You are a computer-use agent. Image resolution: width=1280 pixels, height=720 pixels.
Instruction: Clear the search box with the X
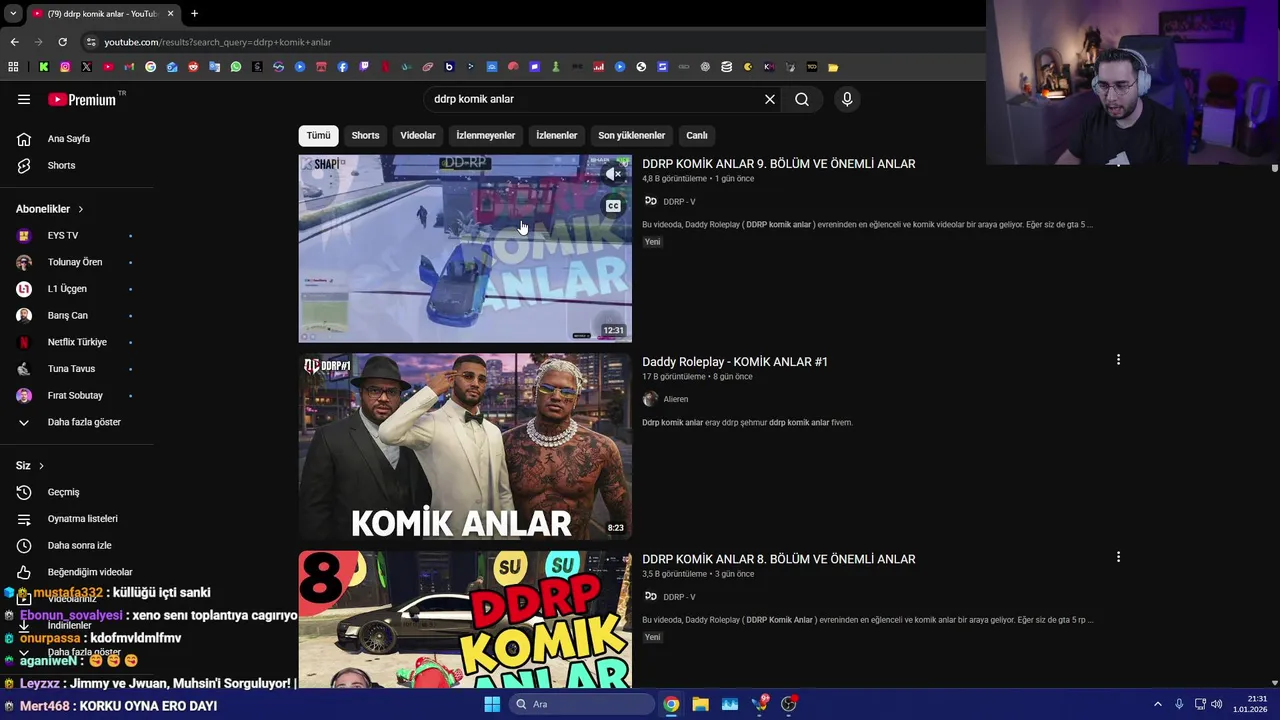[770, 99]
